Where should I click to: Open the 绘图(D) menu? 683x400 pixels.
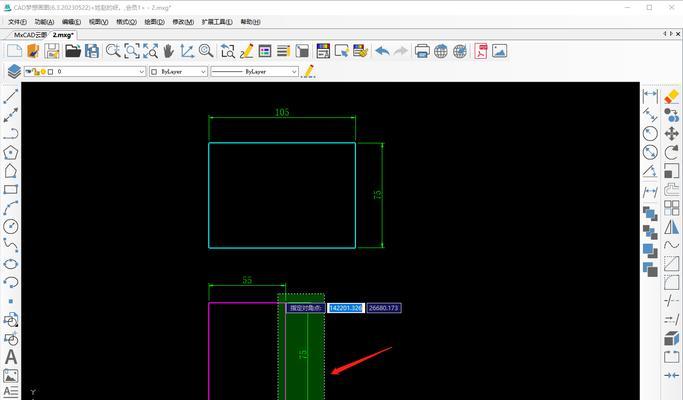tap(154, 22)
